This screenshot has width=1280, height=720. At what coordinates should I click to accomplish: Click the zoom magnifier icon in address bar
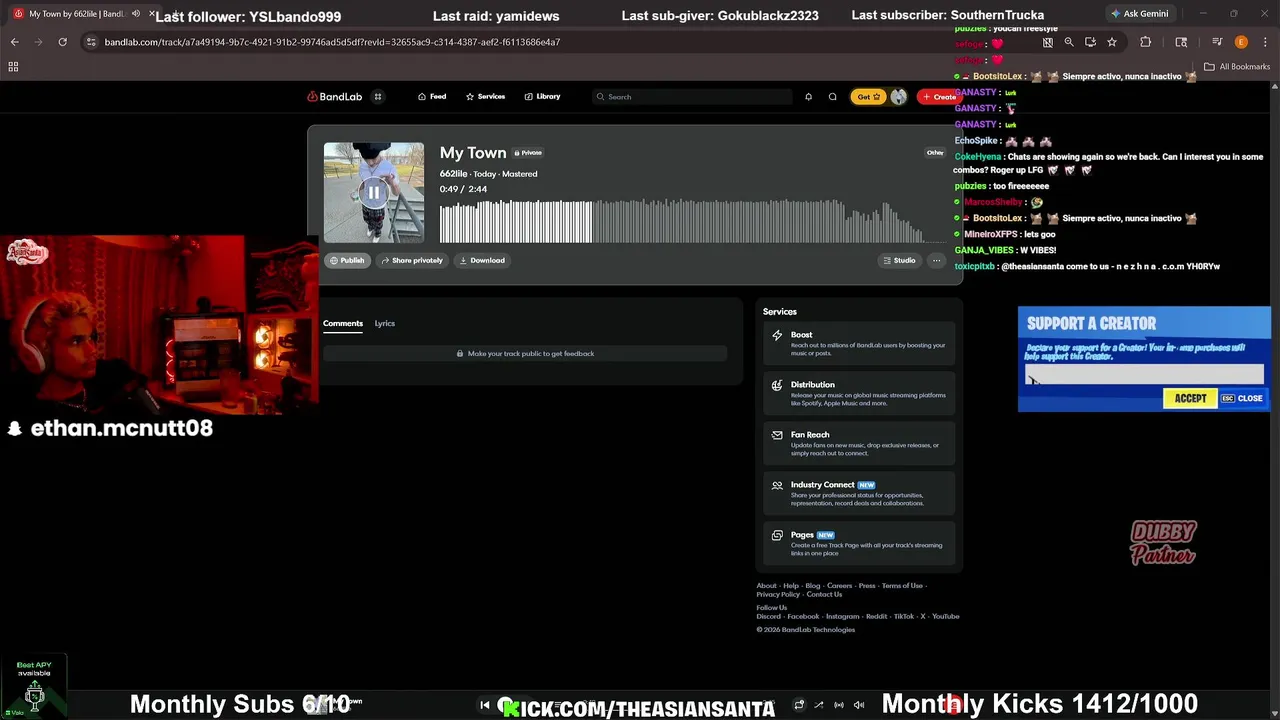point(1069,42)
